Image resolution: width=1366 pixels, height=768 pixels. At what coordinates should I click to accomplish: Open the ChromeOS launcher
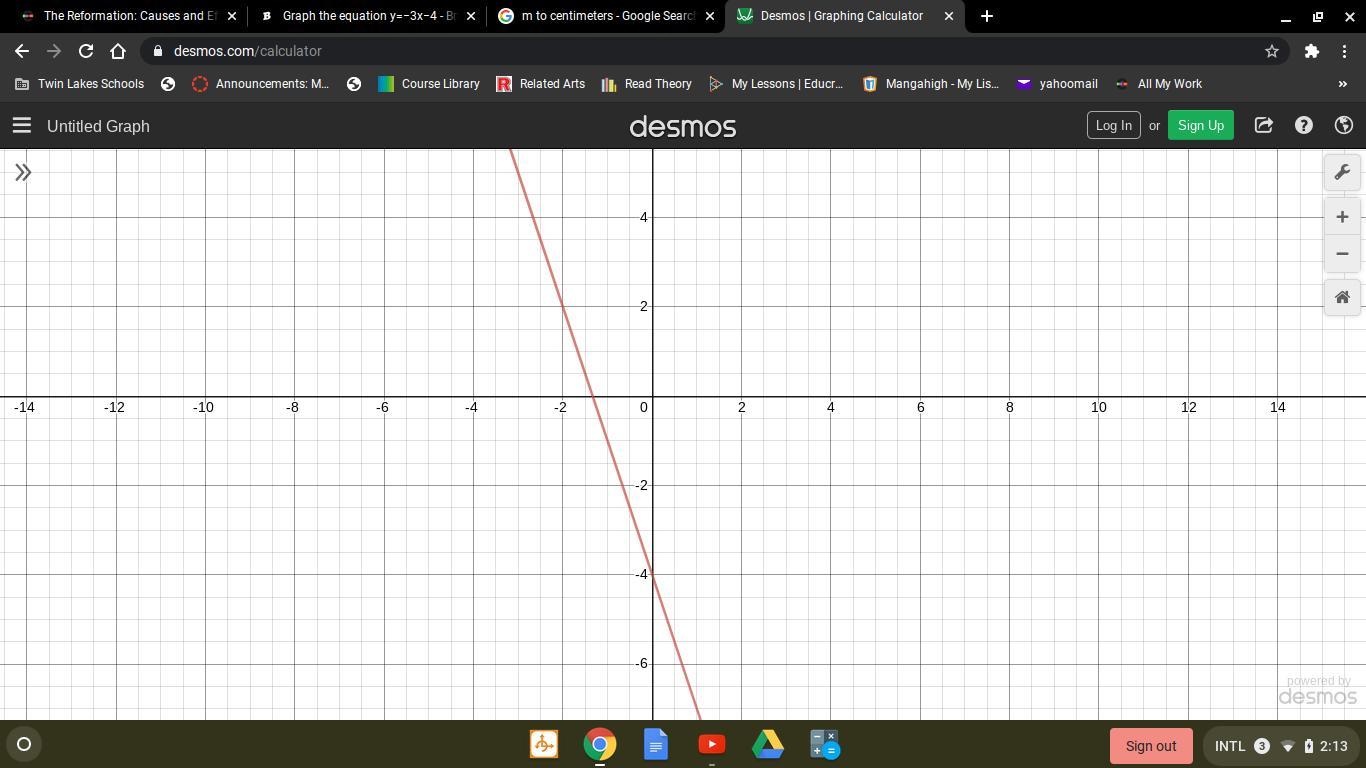24,744
